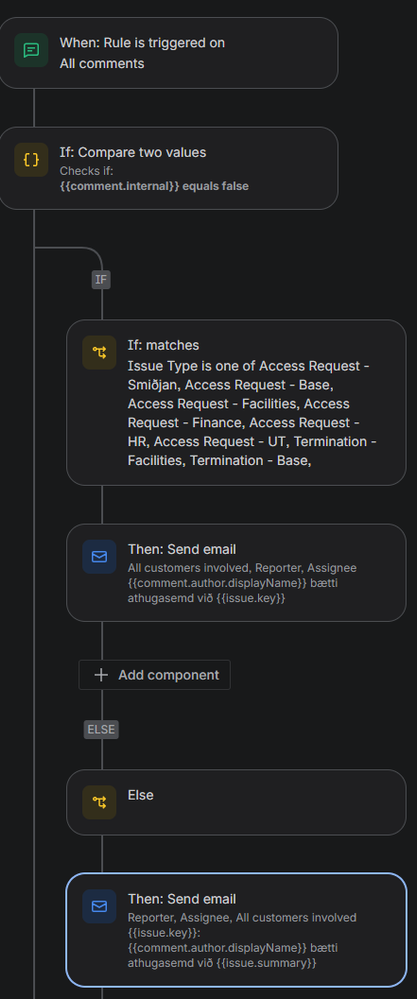Open the 'When: Rule is triggered on' card

tap(168, 53)
